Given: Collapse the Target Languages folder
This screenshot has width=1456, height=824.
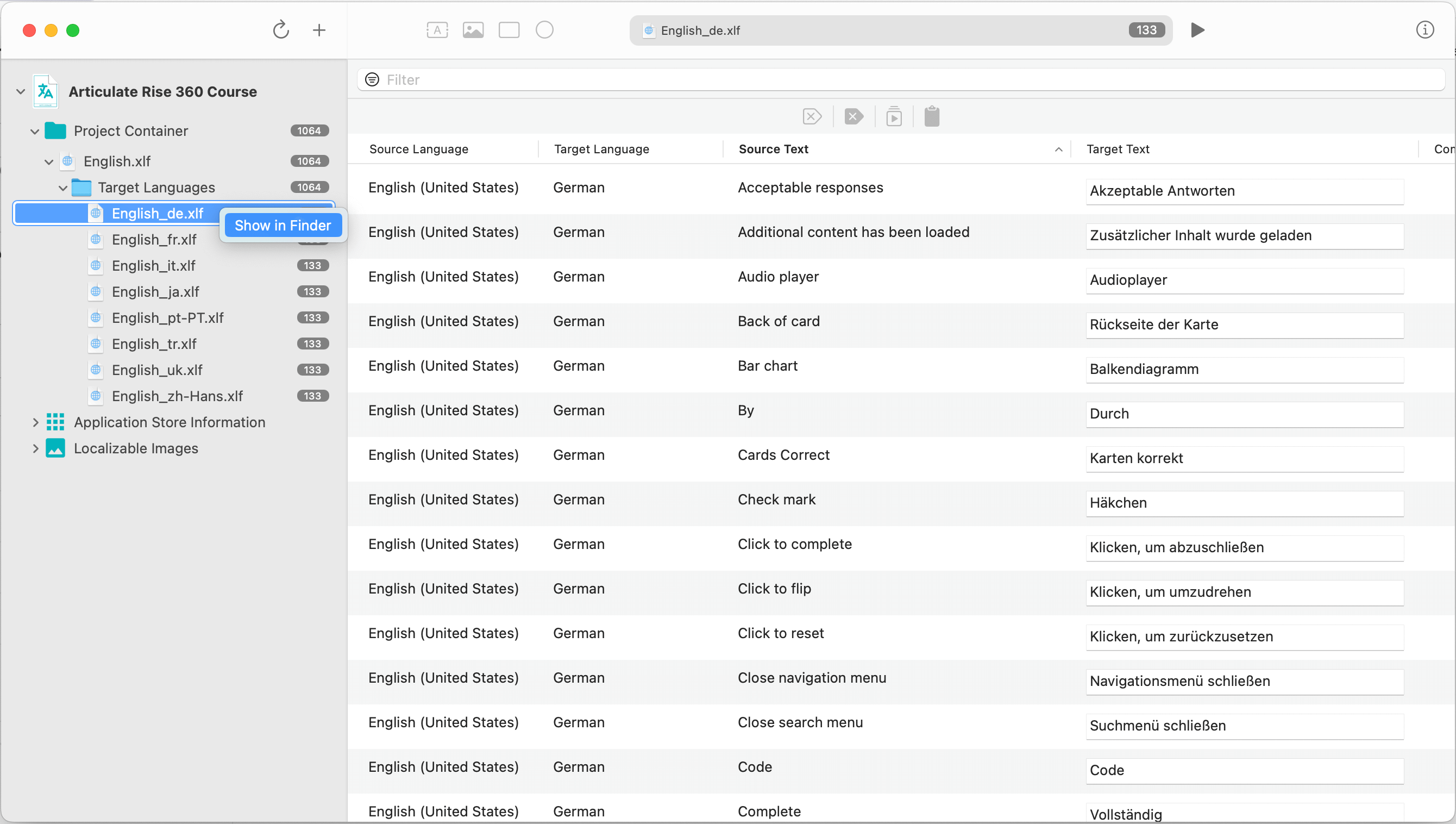Looking at the screenshot, I should pyautogui.click(x=63, y=188).
